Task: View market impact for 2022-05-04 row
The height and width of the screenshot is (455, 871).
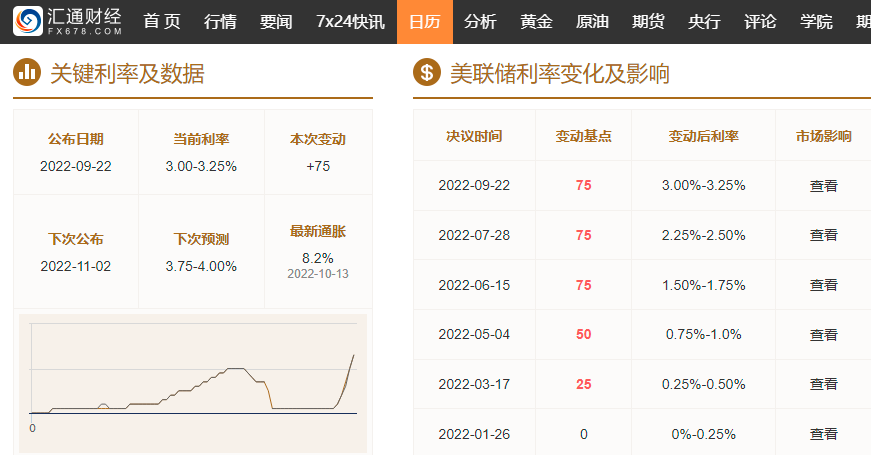Action: (823, 334)
